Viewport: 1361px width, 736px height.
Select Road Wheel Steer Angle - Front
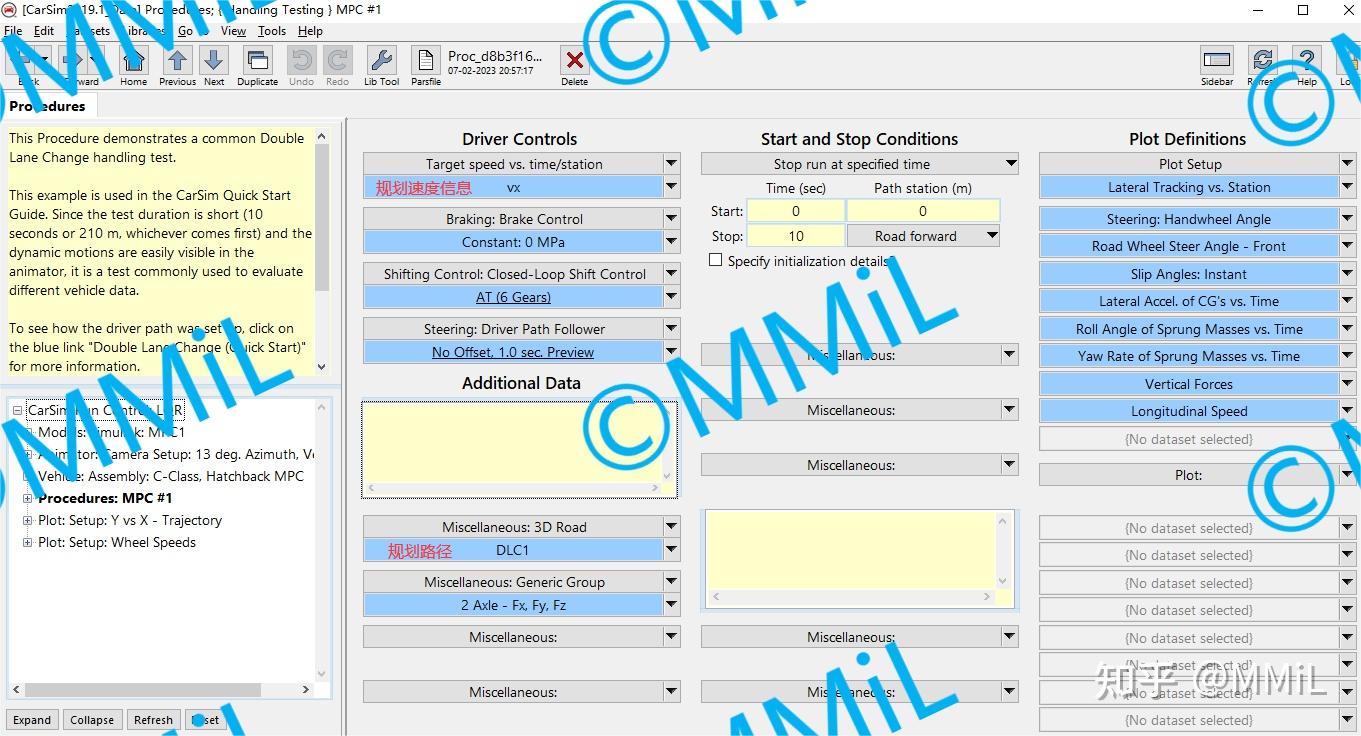click(1189, 246)
